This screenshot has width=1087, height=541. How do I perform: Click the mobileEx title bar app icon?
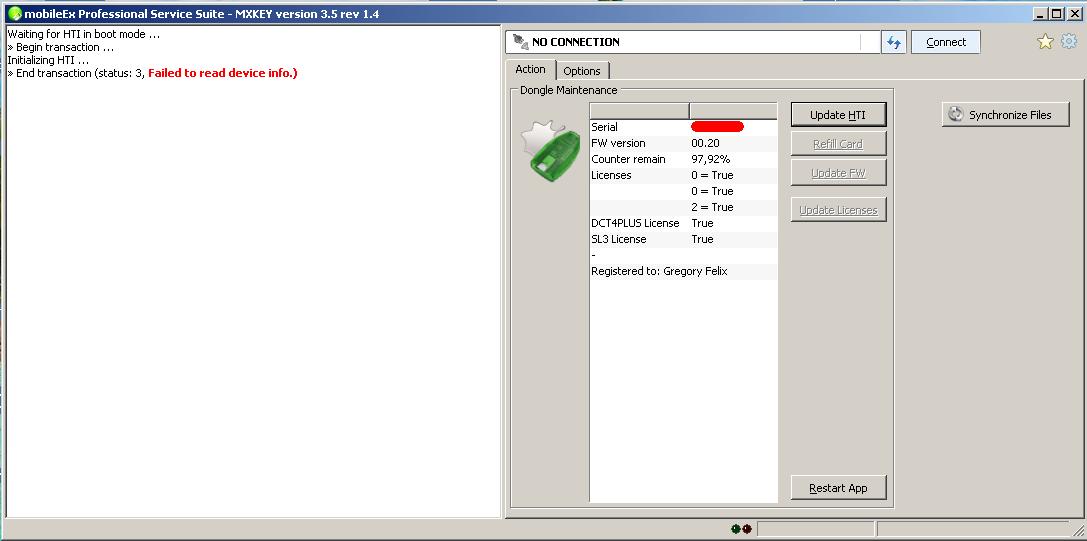point(15,14)
